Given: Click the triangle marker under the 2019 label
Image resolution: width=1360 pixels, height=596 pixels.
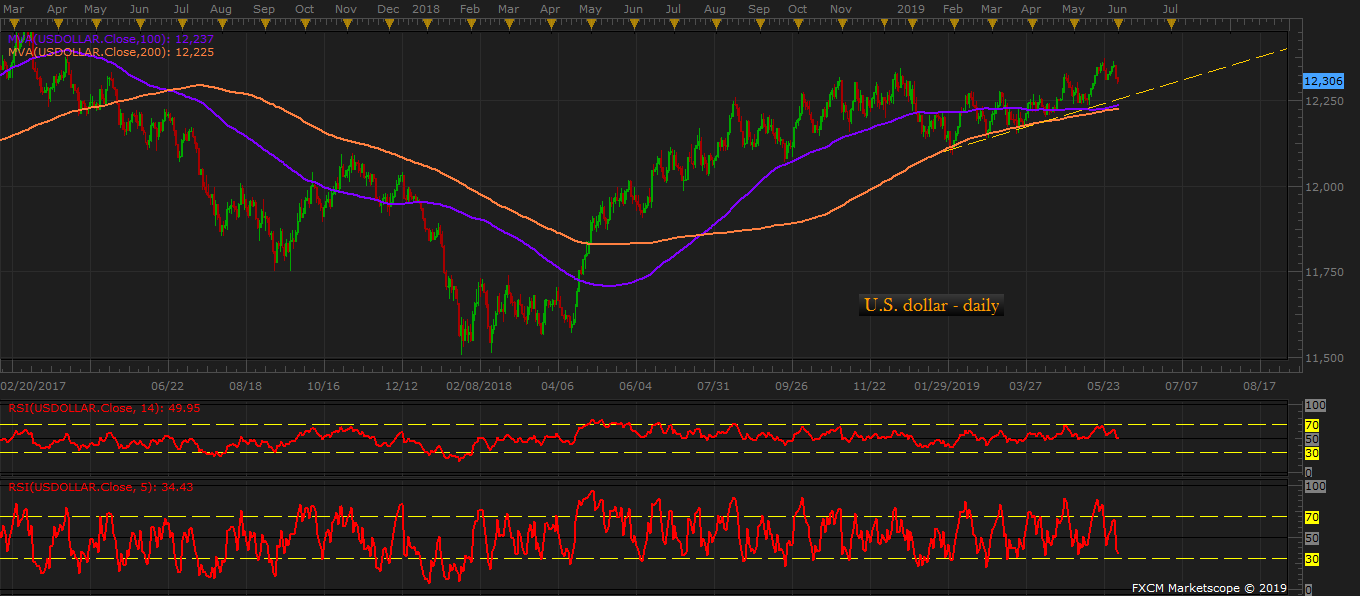Looking at the screenshot, I should pyautogui.click(x=912, y=22).
